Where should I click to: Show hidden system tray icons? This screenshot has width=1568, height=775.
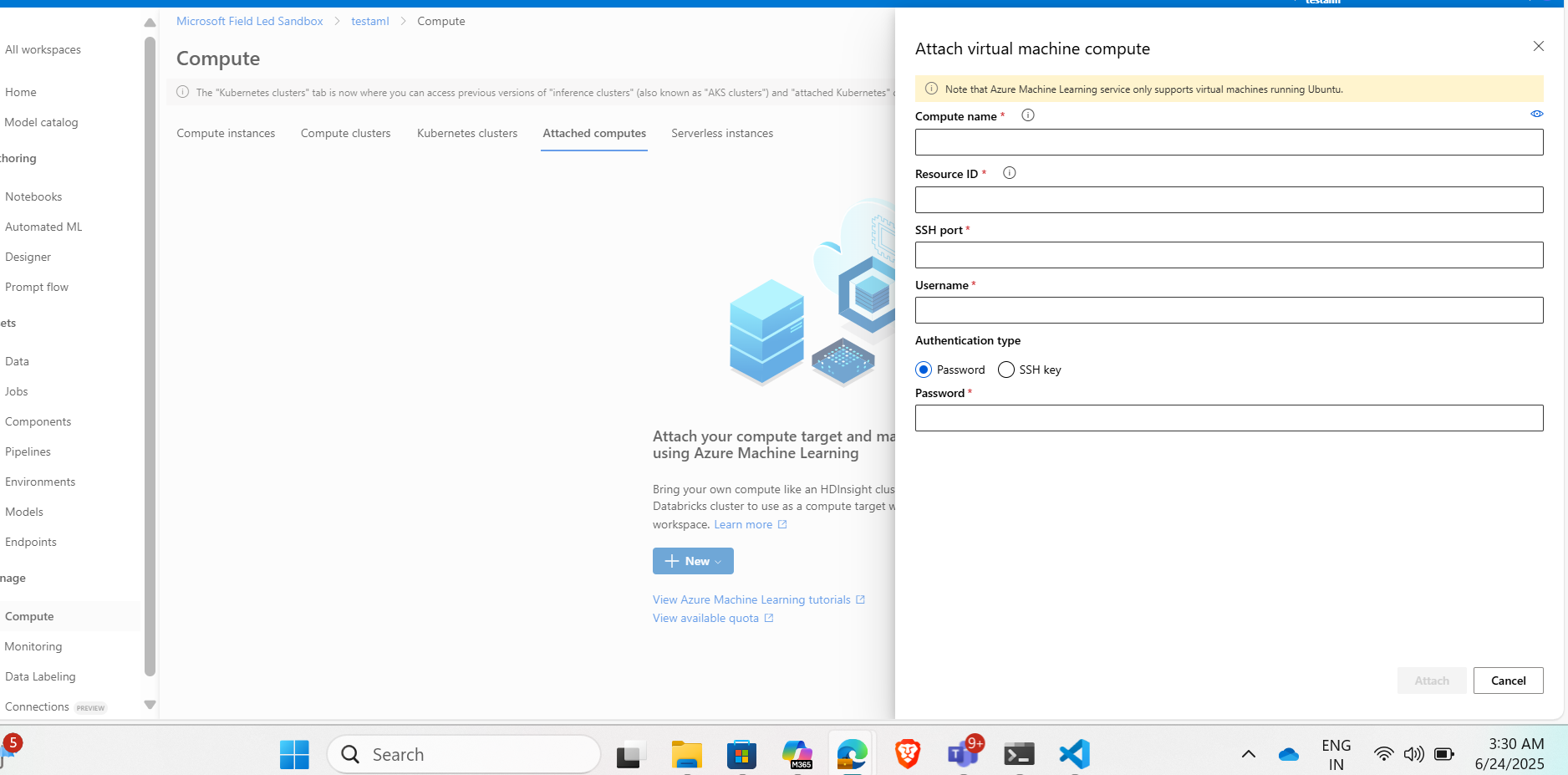click(x=1248, y=754)
